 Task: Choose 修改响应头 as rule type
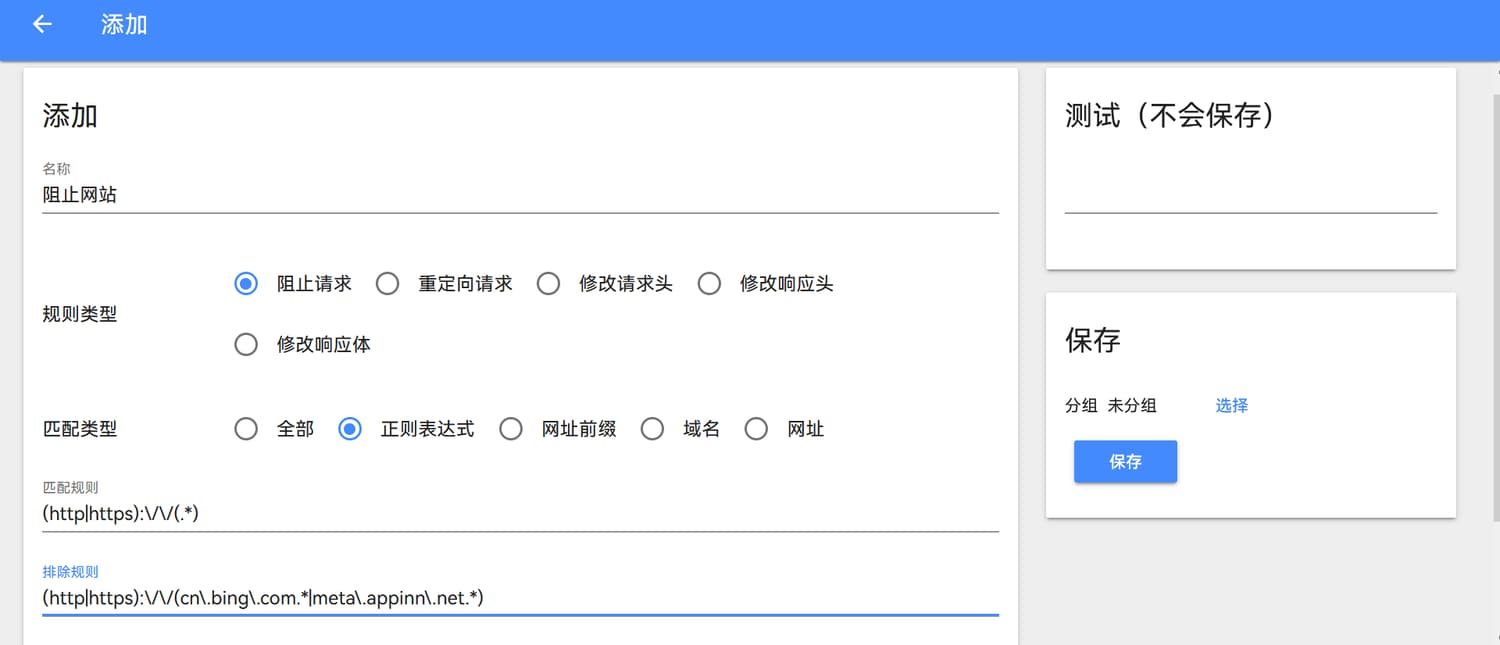click(x=709, y=284)
